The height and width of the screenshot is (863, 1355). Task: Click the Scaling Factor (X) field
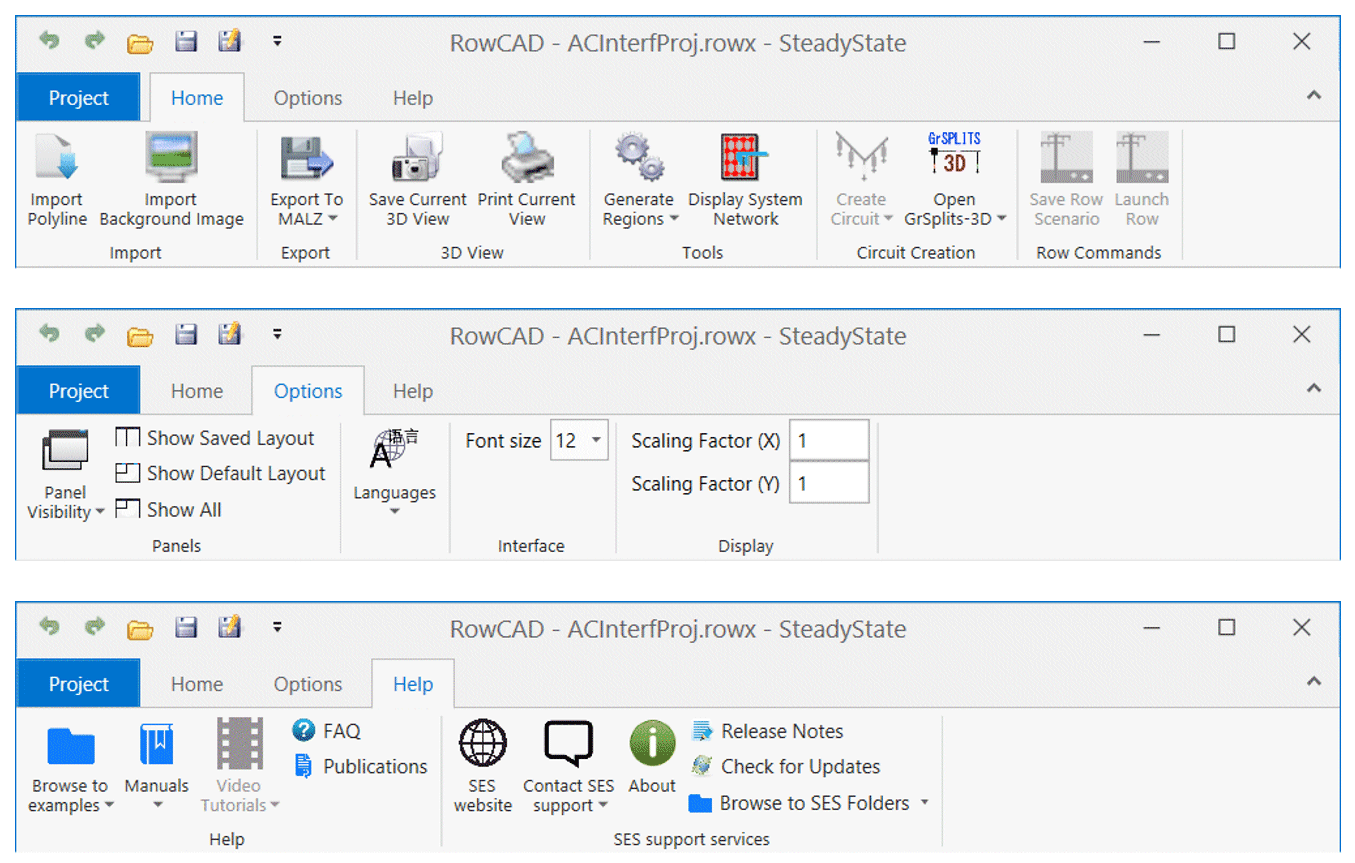tap(829, 440)
